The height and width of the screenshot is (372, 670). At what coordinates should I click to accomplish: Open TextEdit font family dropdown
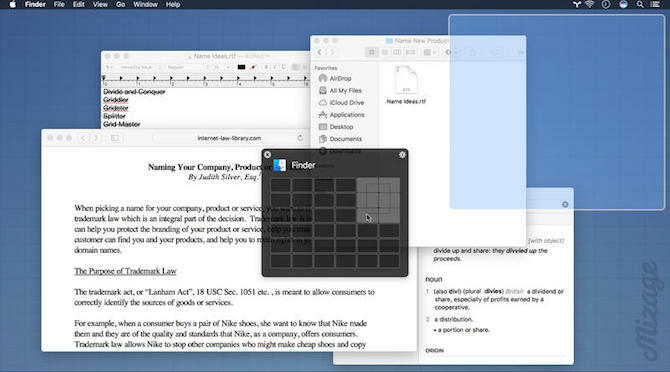(139, 67)
